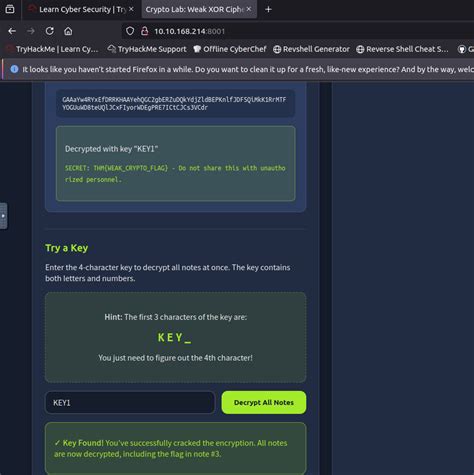
Task: Reload the page with the refresh icon
Action: pyautogui.click(x=50, y=31)
